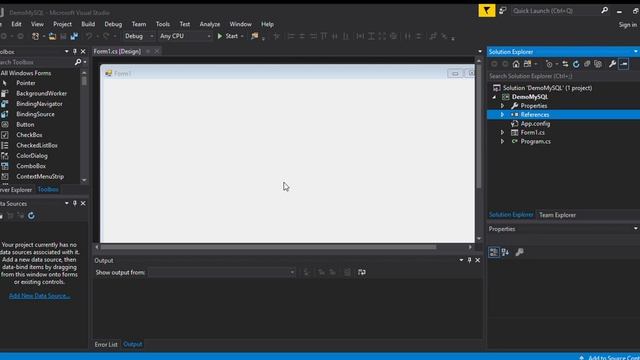Pin the Toolbox panel

(75, 51)
